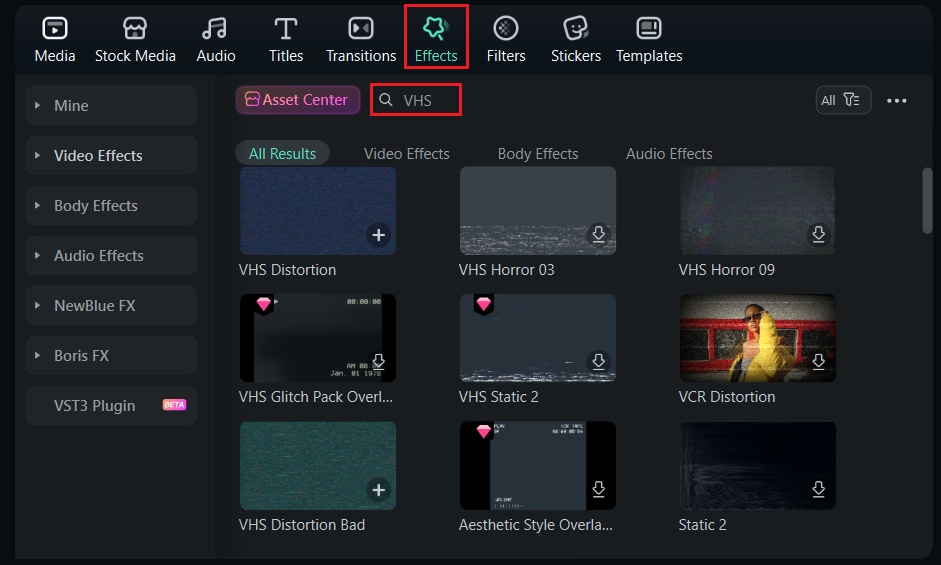Viewport: 941px width, 565px height.
Task: Click the search magnifier icon
Action: pyautogui.click(x=386, y=100)
